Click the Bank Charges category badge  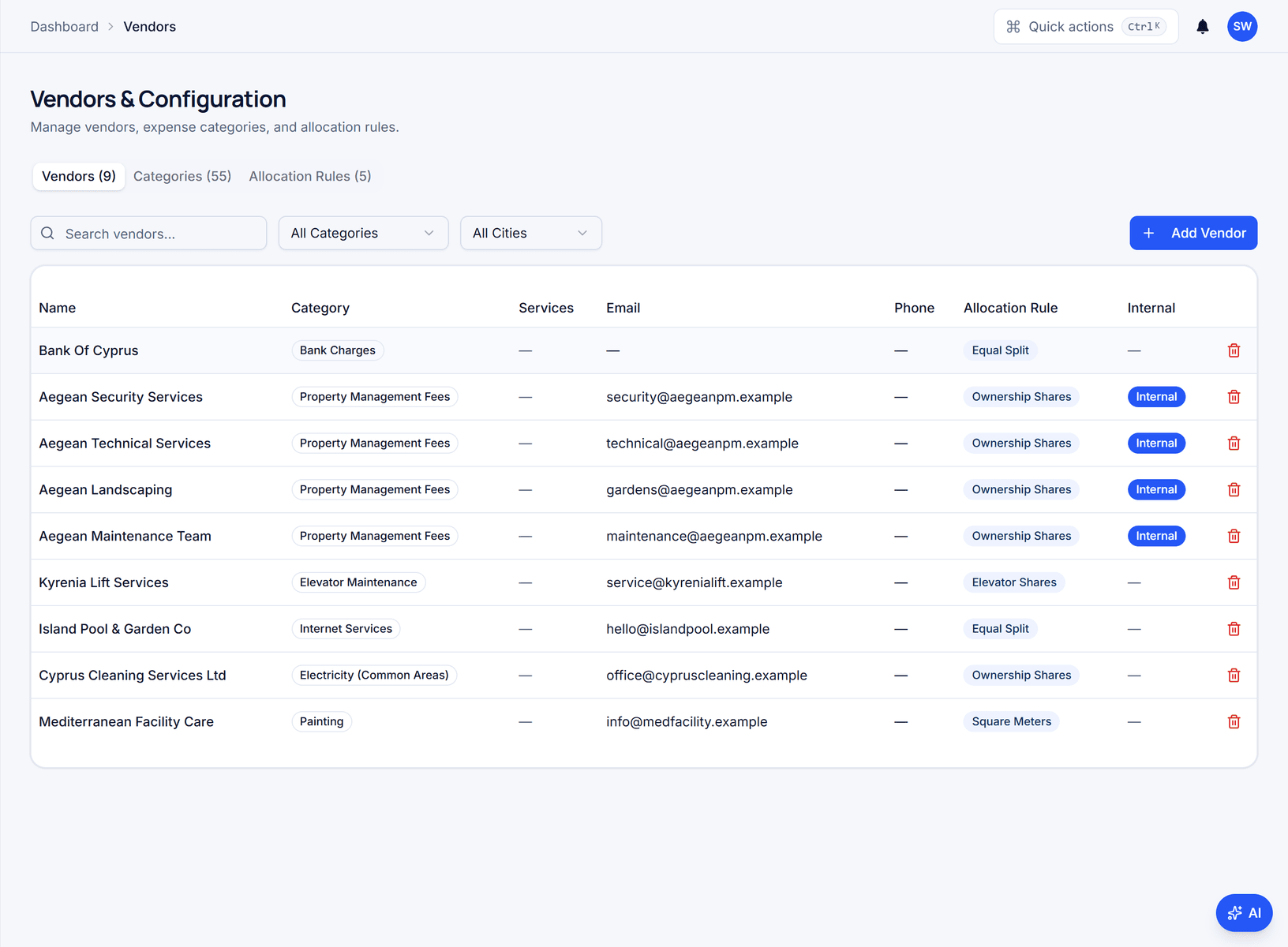(x=338, y=350)
